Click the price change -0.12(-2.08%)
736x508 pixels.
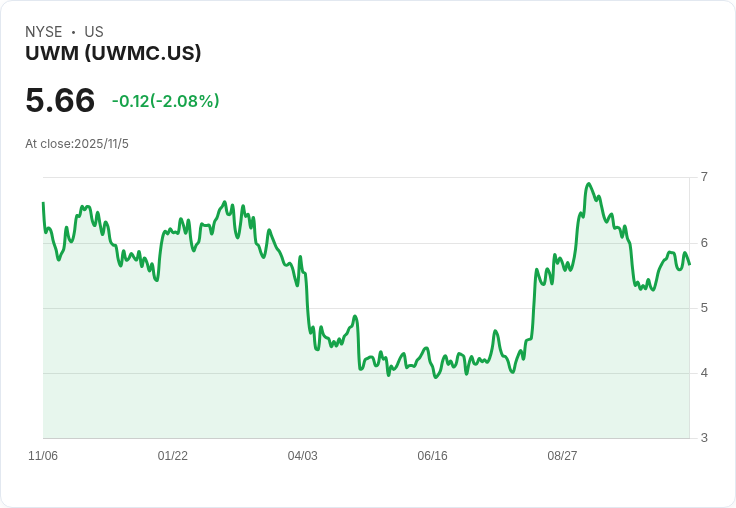click(x=165, y=101)
